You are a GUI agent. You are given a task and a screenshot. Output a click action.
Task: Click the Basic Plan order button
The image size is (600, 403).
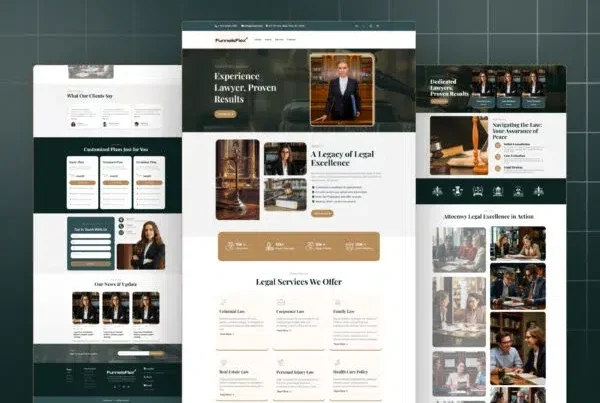83,183
